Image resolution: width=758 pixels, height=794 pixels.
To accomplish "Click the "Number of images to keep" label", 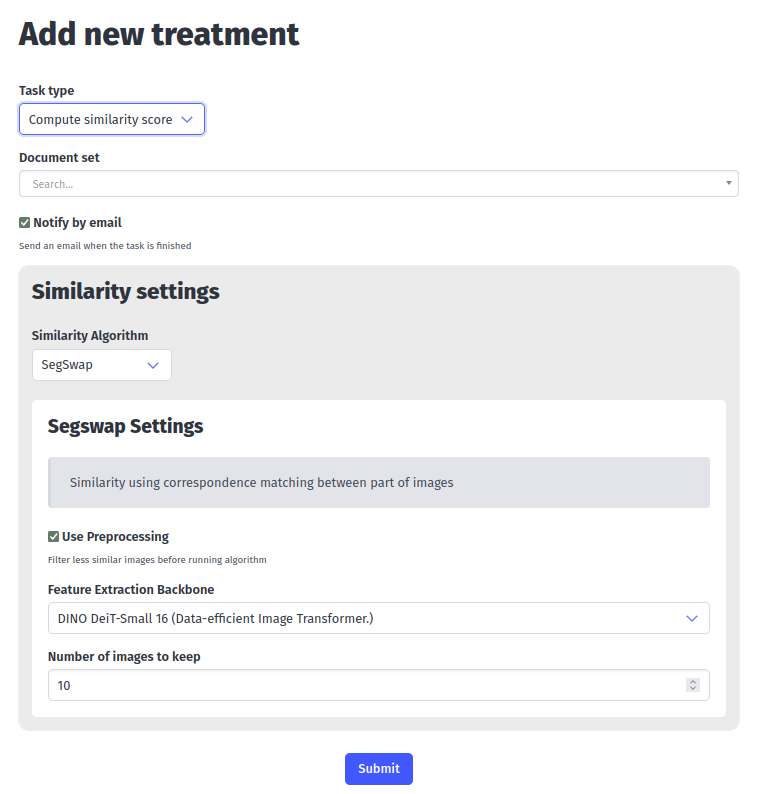I will click(x=124, y=657).
